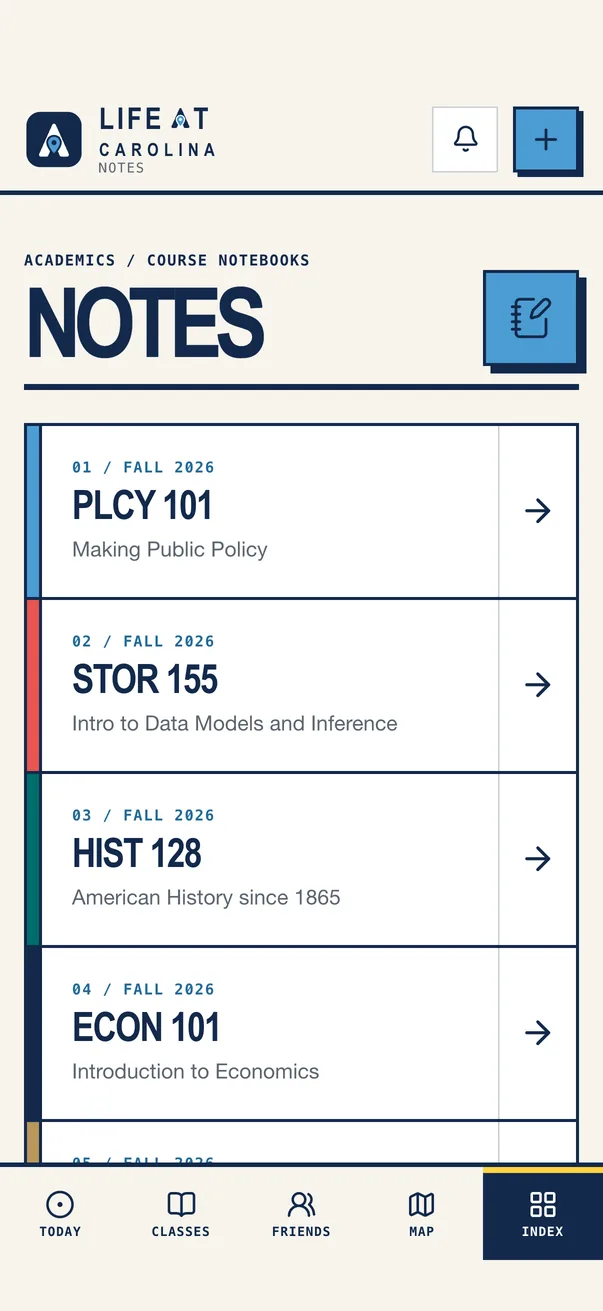Click the arrow beside PLCY 101
The width and height of the screenshot is (603, 1311).
pos(538,511)
